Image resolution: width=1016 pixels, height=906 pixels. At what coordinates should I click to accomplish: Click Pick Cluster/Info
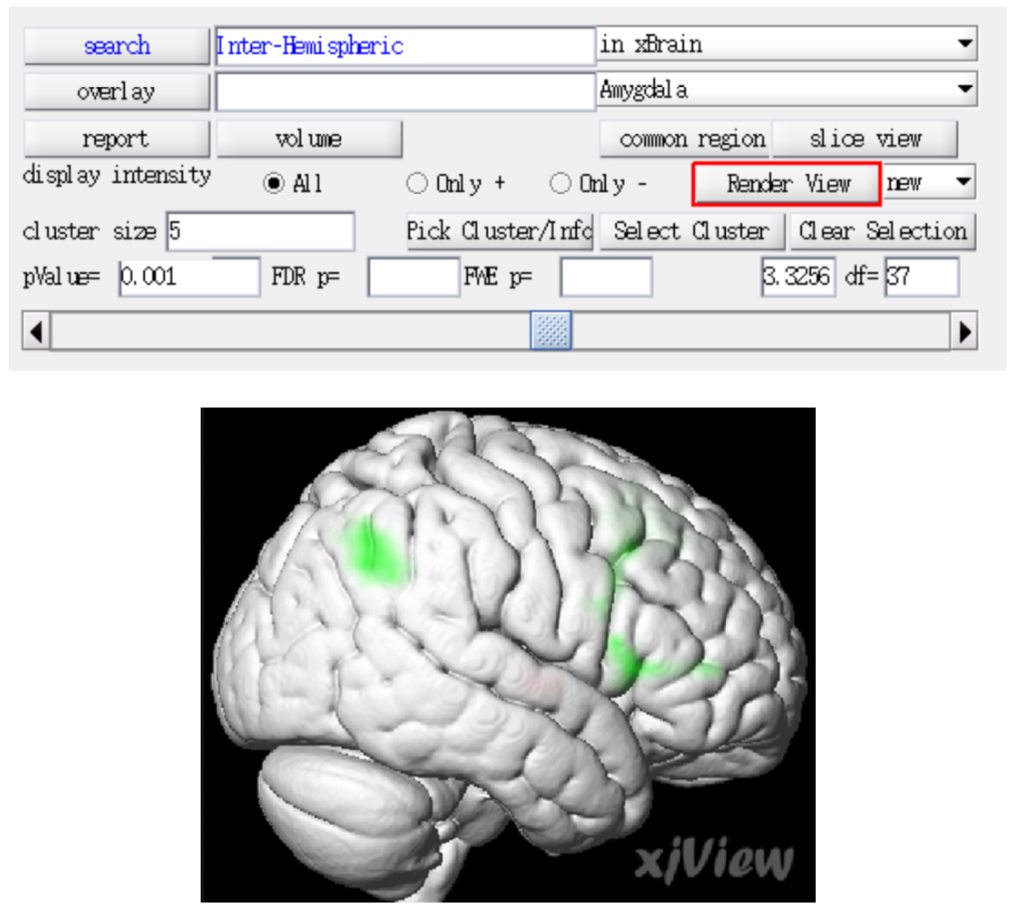click(x=498, y=231)
